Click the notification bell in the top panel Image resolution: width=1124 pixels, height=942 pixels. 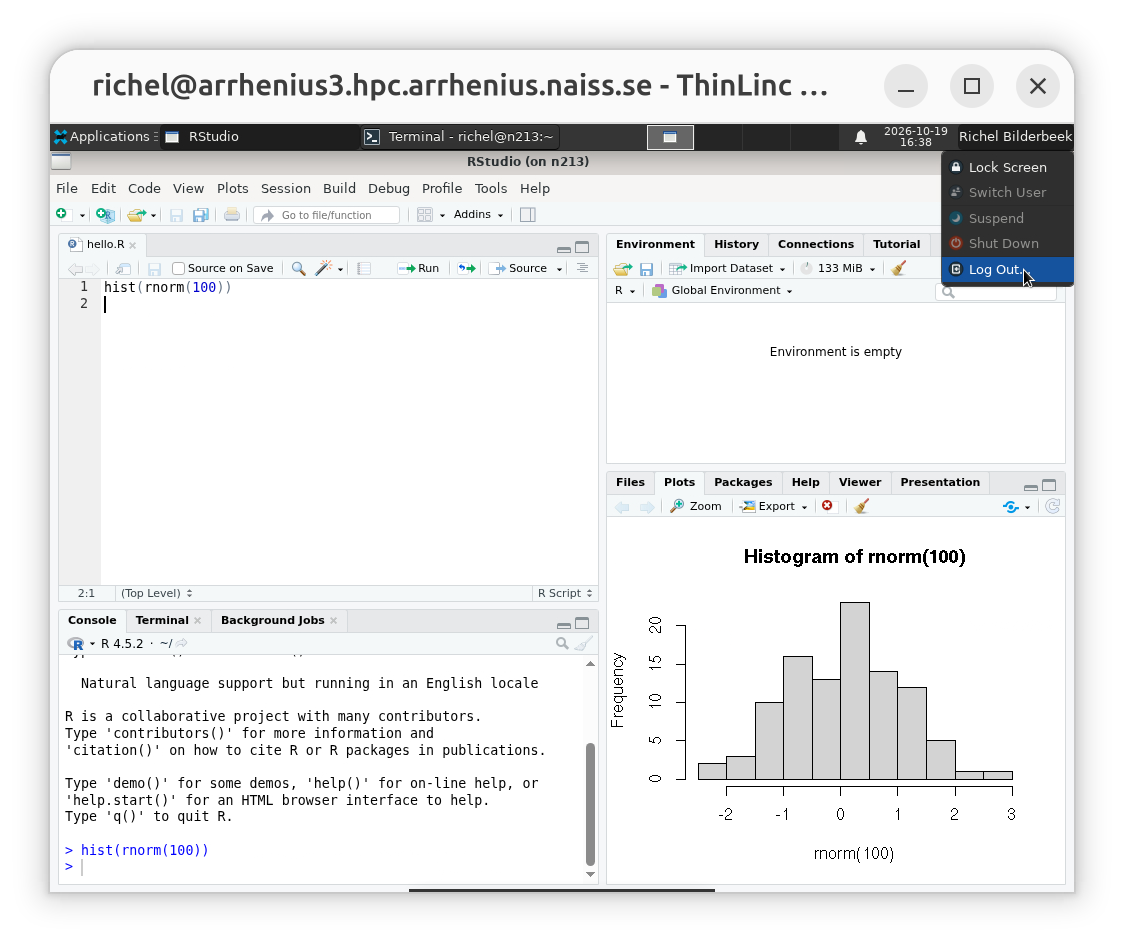tap(861, 137)
